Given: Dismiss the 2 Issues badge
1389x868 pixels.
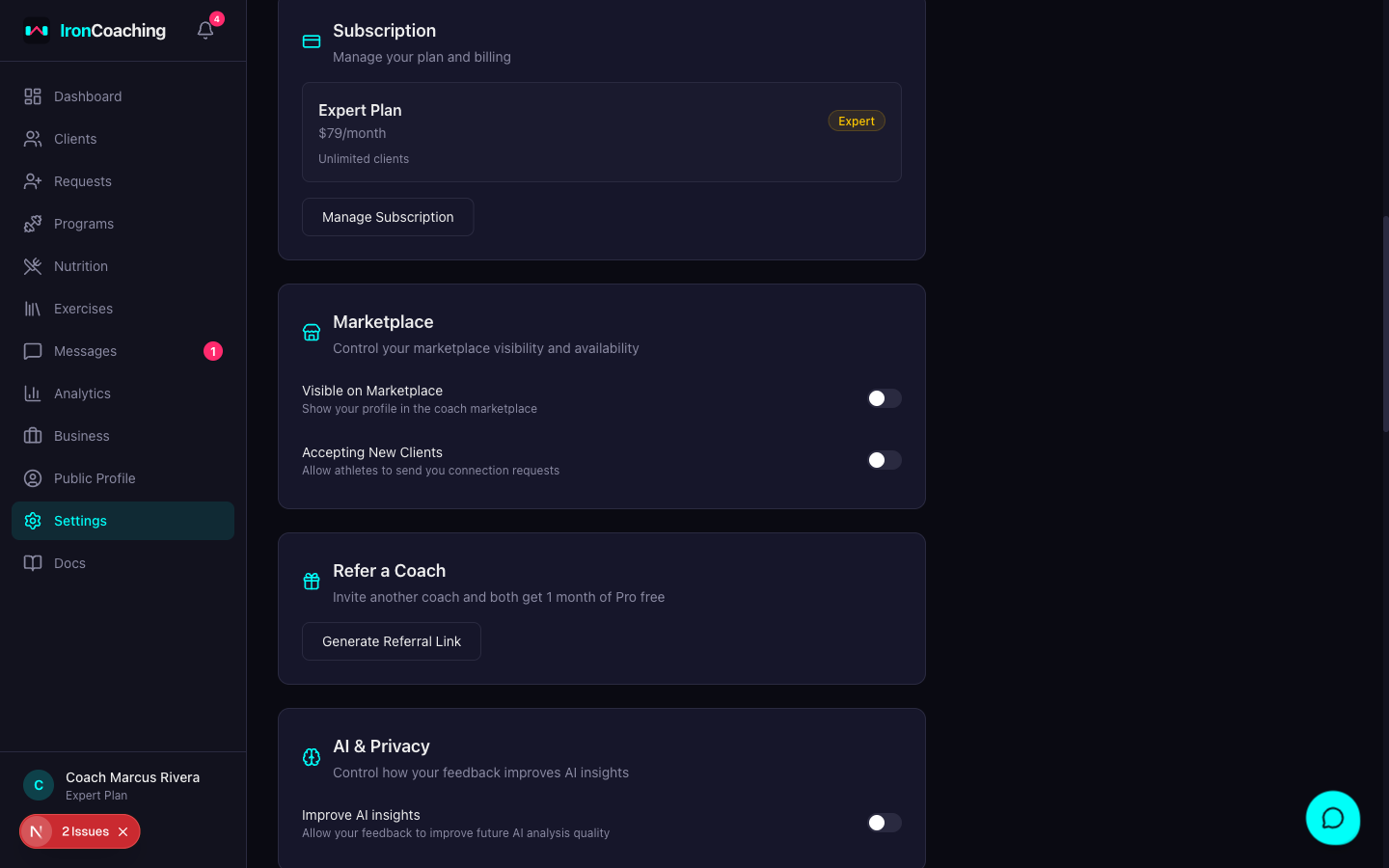Looking at the screenshot, I should click(x=123, y=831).
